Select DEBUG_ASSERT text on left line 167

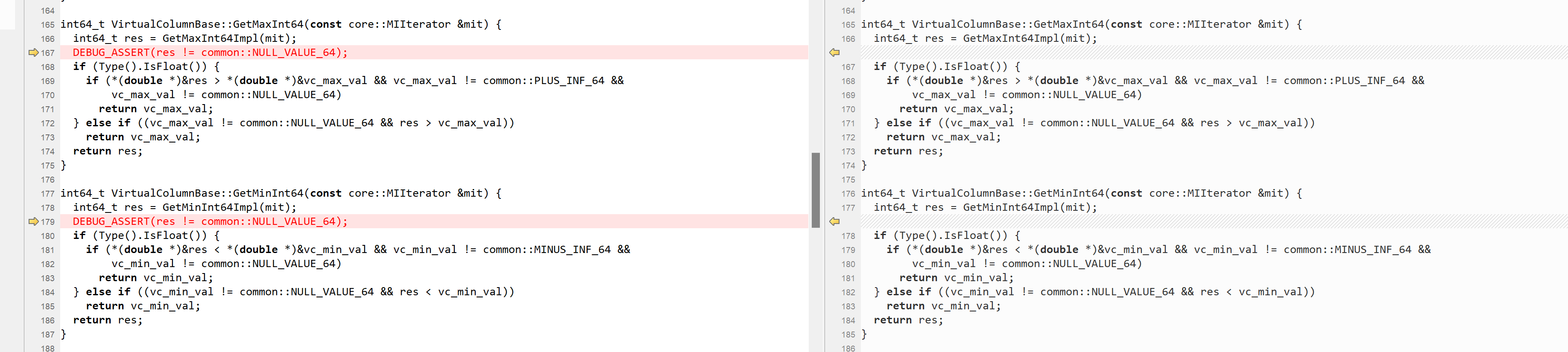point(210,53)
